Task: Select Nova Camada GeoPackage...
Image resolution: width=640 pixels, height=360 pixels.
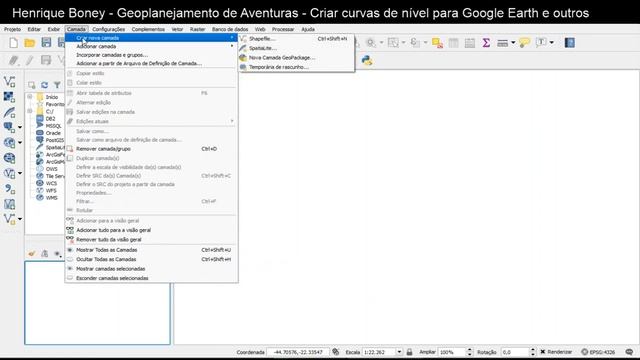Action: point(297,58)
